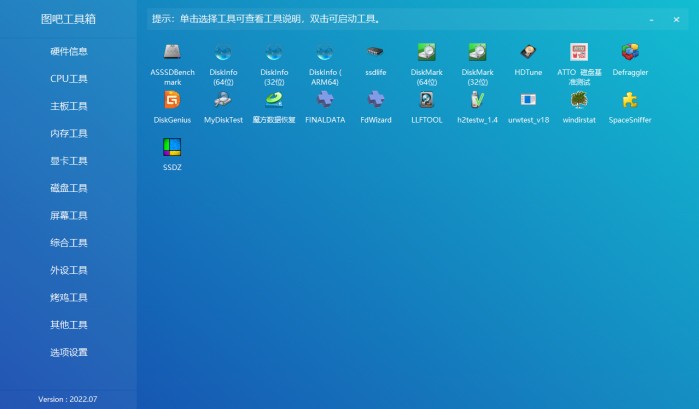
Task: Select the SpaceSniffer icon
Action: pos(630,100)
